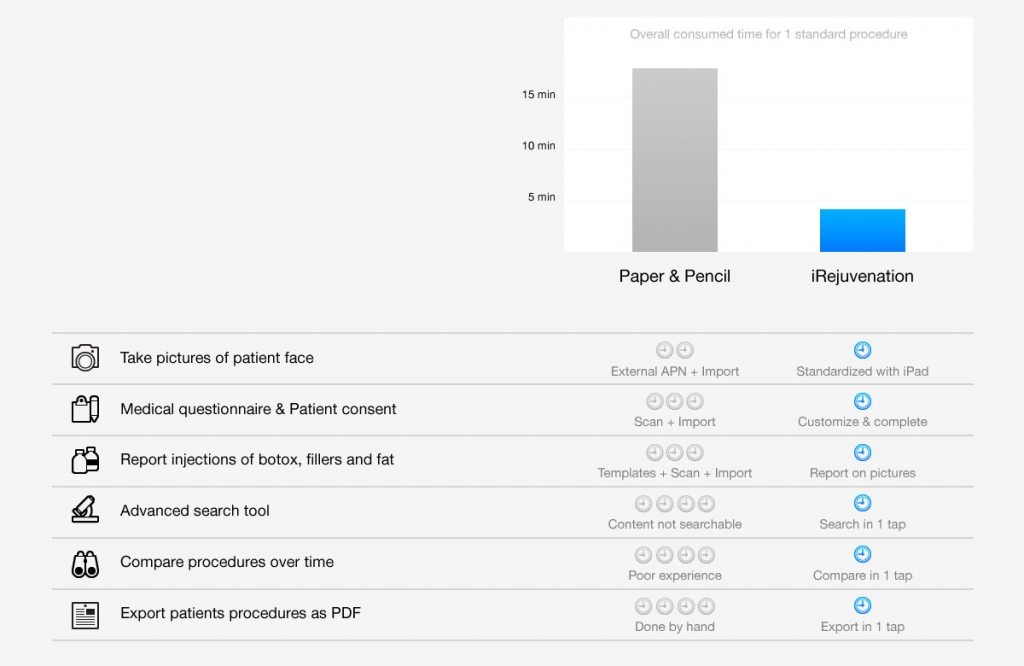Click the binoculars icon for Compare procedures
The image size is (1024, 666).
(85, 563)
